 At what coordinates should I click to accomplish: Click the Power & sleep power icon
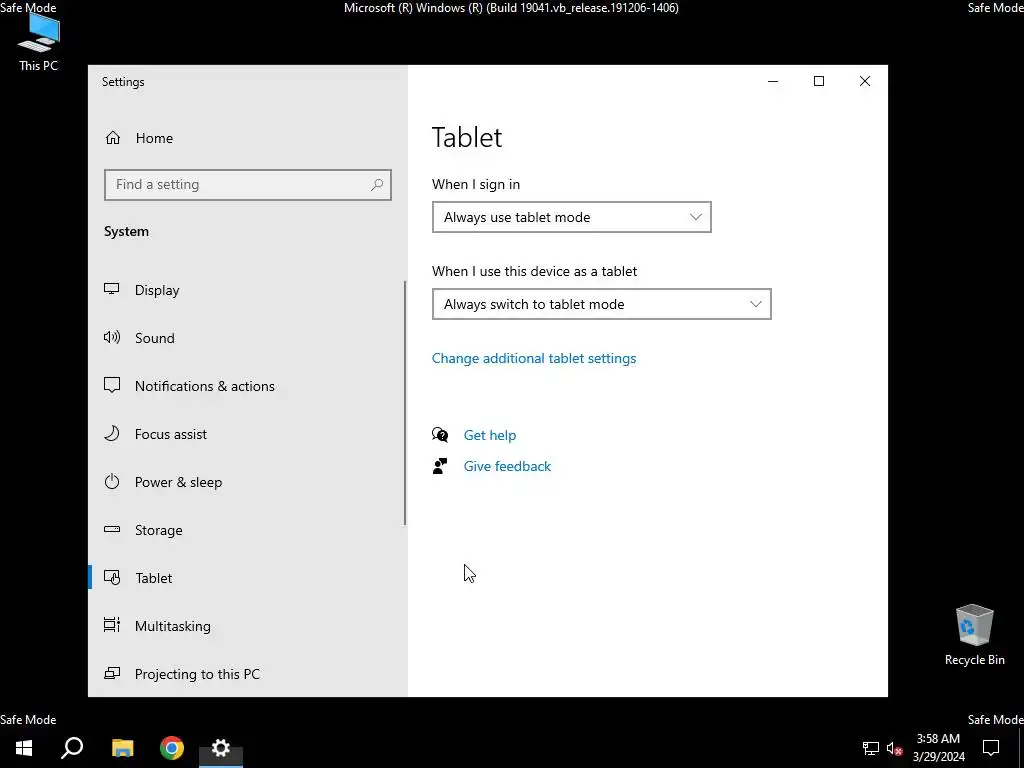point(112,481)
